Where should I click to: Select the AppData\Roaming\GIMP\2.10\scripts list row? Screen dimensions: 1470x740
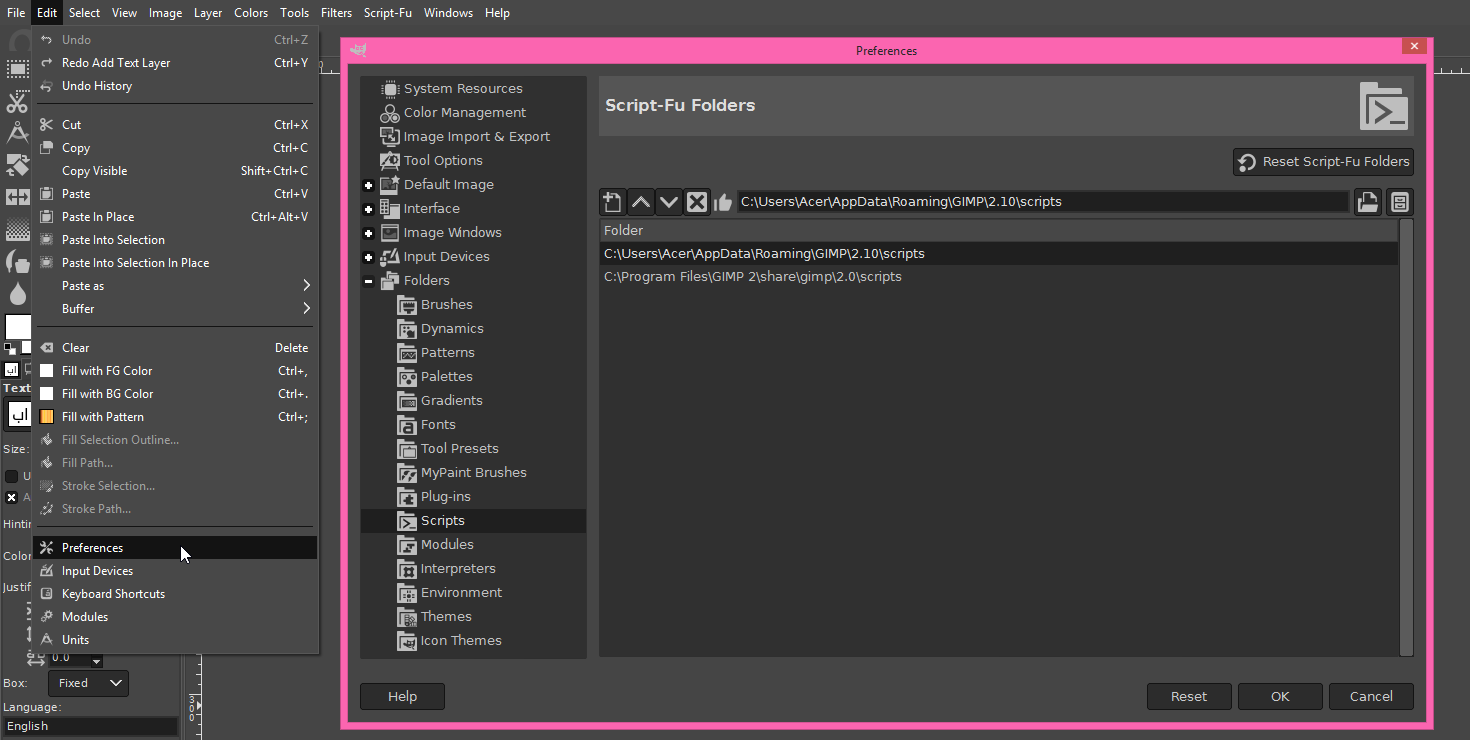click(x=998, y=254)
